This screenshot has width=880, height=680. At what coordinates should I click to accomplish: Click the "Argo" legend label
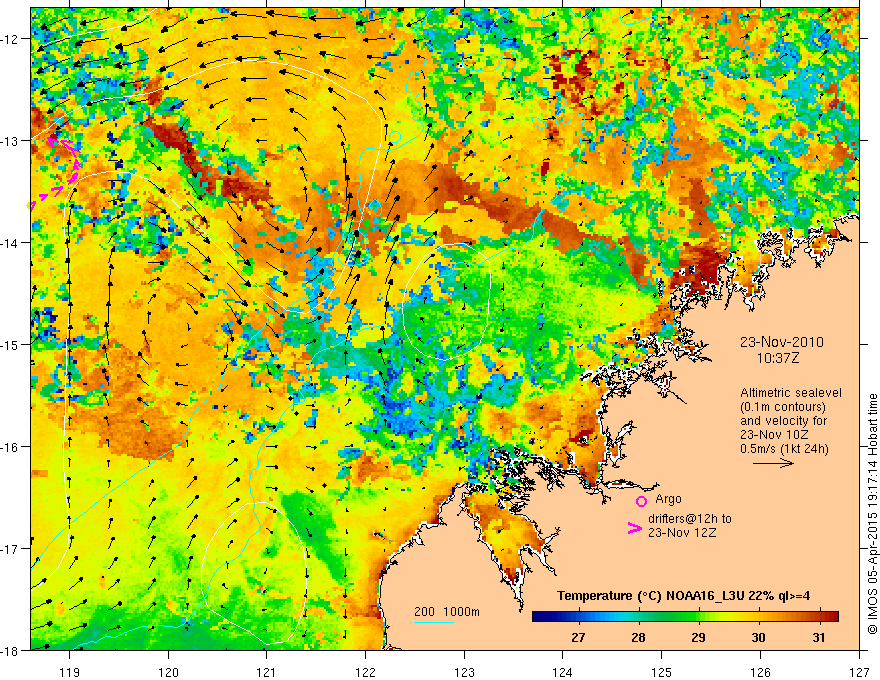tap(668, 499)
